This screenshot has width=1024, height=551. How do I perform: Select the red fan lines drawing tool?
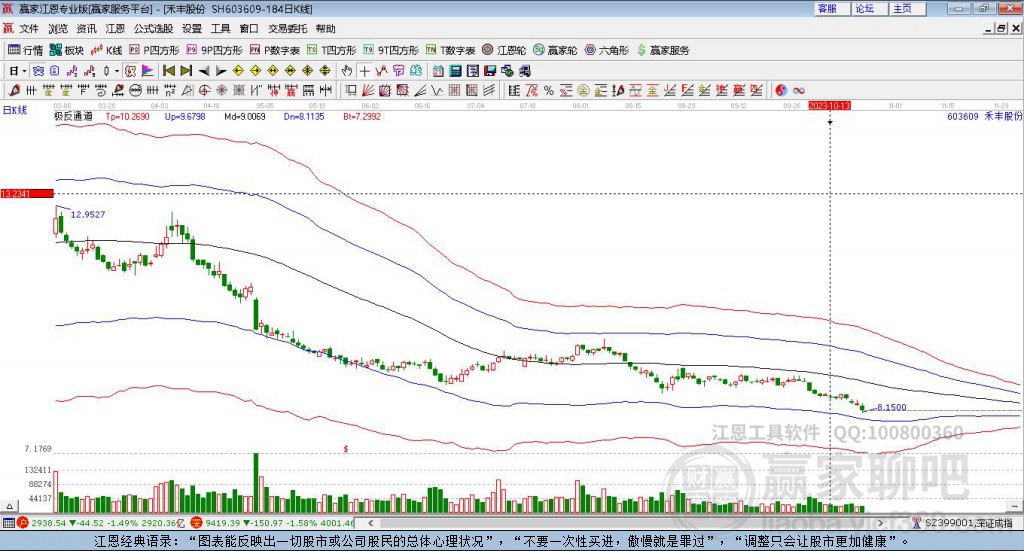(x=368, y=91)
